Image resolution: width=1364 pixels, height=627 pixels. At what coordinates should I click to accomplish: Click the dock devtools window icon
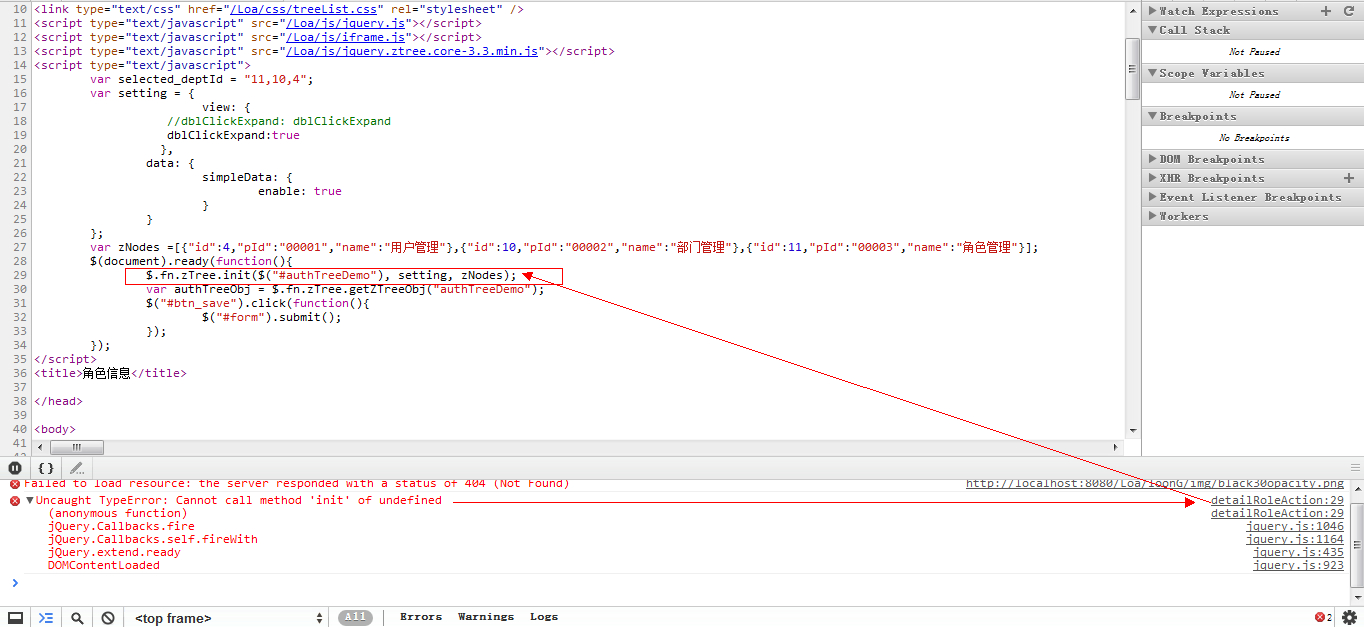coord(15,618)
